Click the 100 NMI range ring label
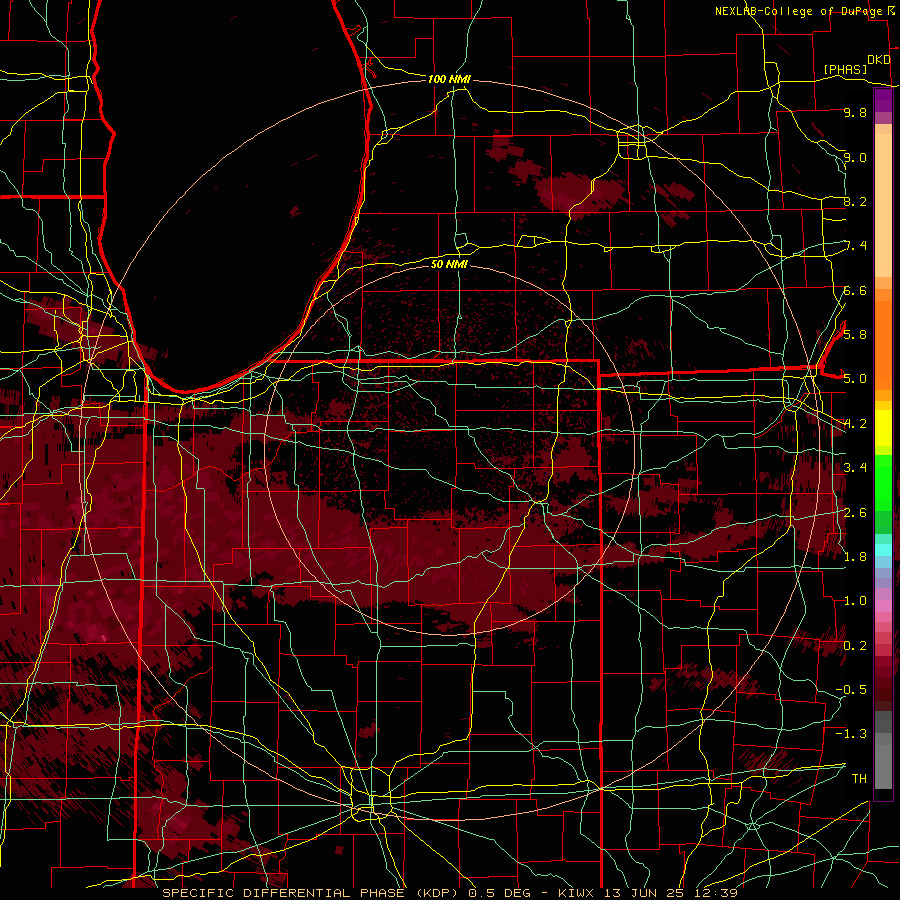Viewport: 900px width, 900px height. (x=449, y=79)
